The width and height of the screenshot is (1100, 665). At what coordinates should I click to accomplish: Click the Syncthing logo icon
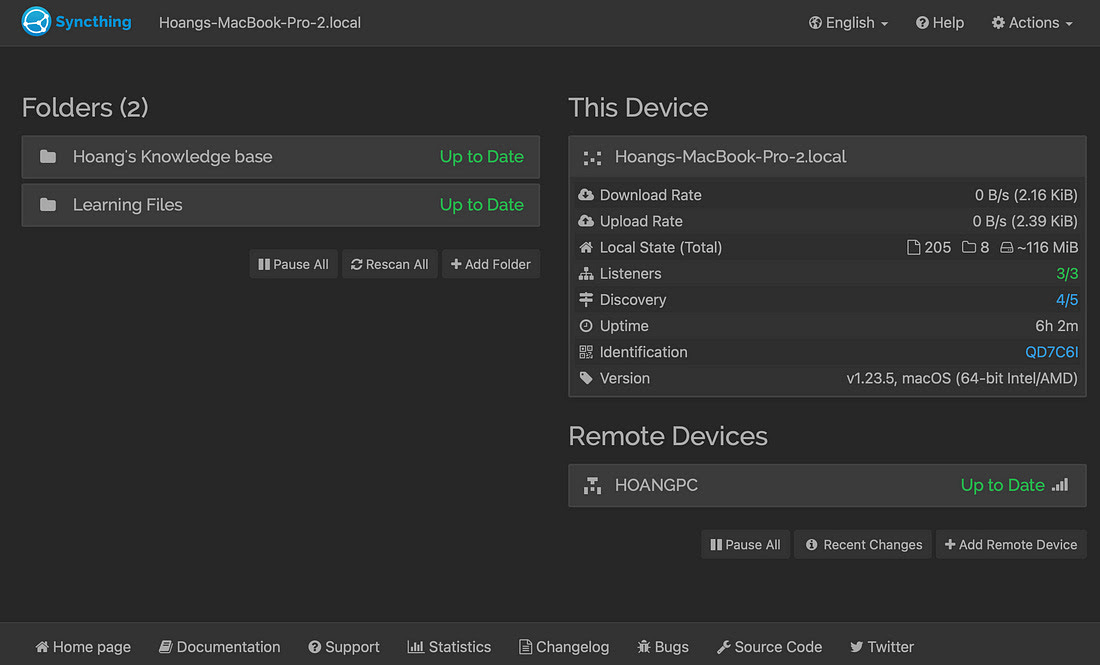pyautogui.click(x=36, y=21)
